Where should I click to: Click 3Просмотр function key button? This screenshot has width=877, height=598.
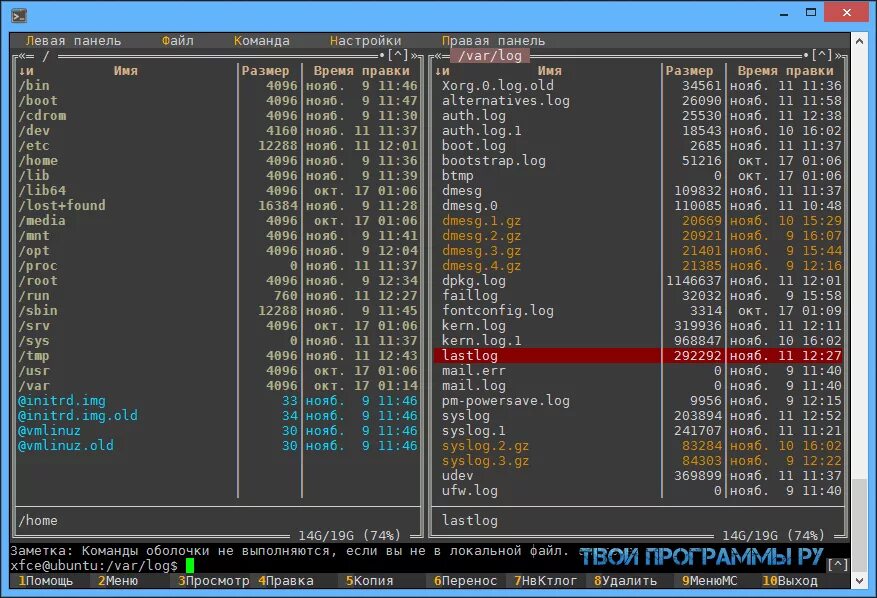tap(214, 581)
